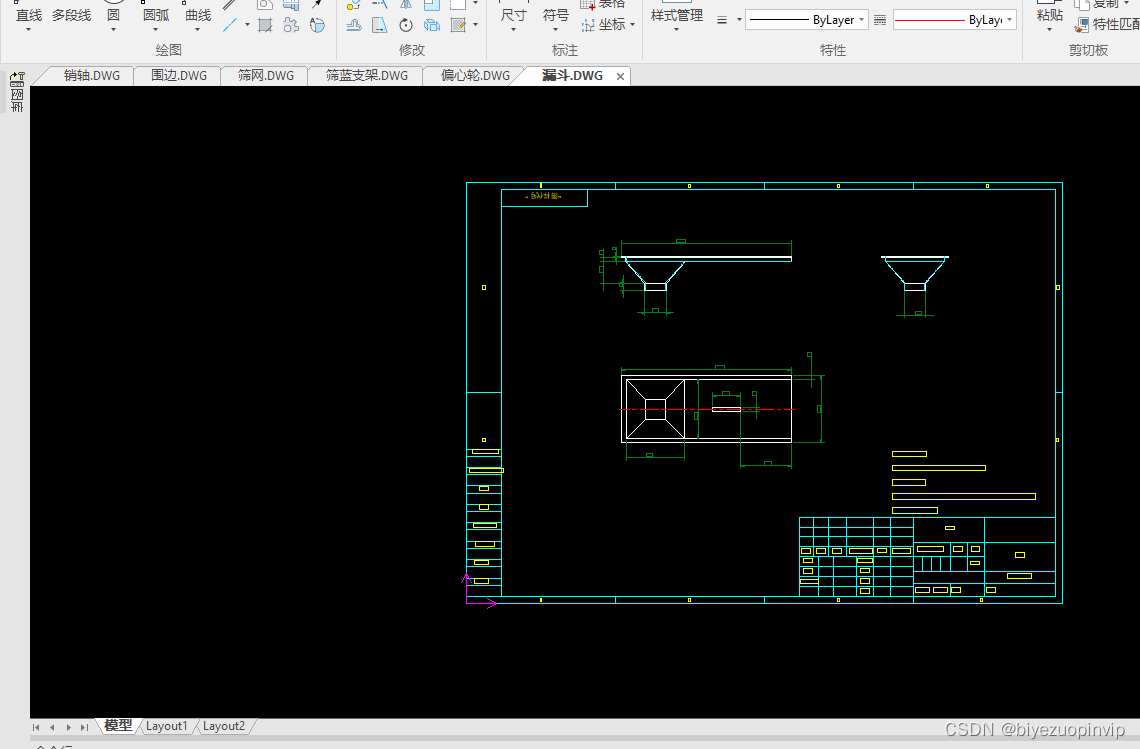Screen dimensions: 1140x749
Task: Expand the 坐标 dropdown arrow
Action: tap(633, 25)
